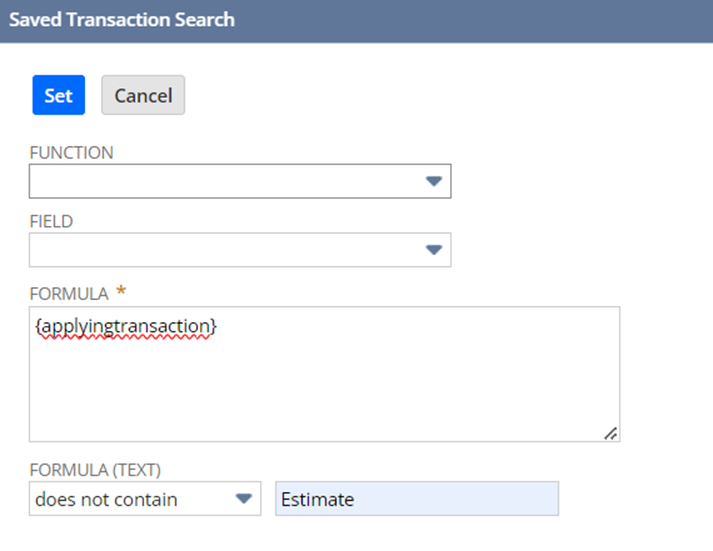The image size is (713, 551).
Task: Click the FIELD label text
Action: tap(51, 222)
